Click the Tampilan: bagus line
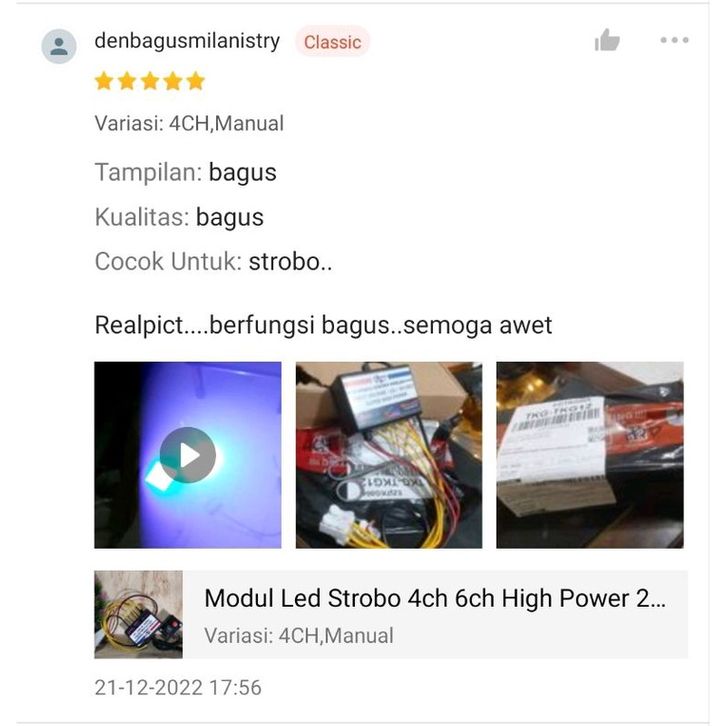Screen dimensions: 726x726 pyautogui.click(x=186, y=173)
